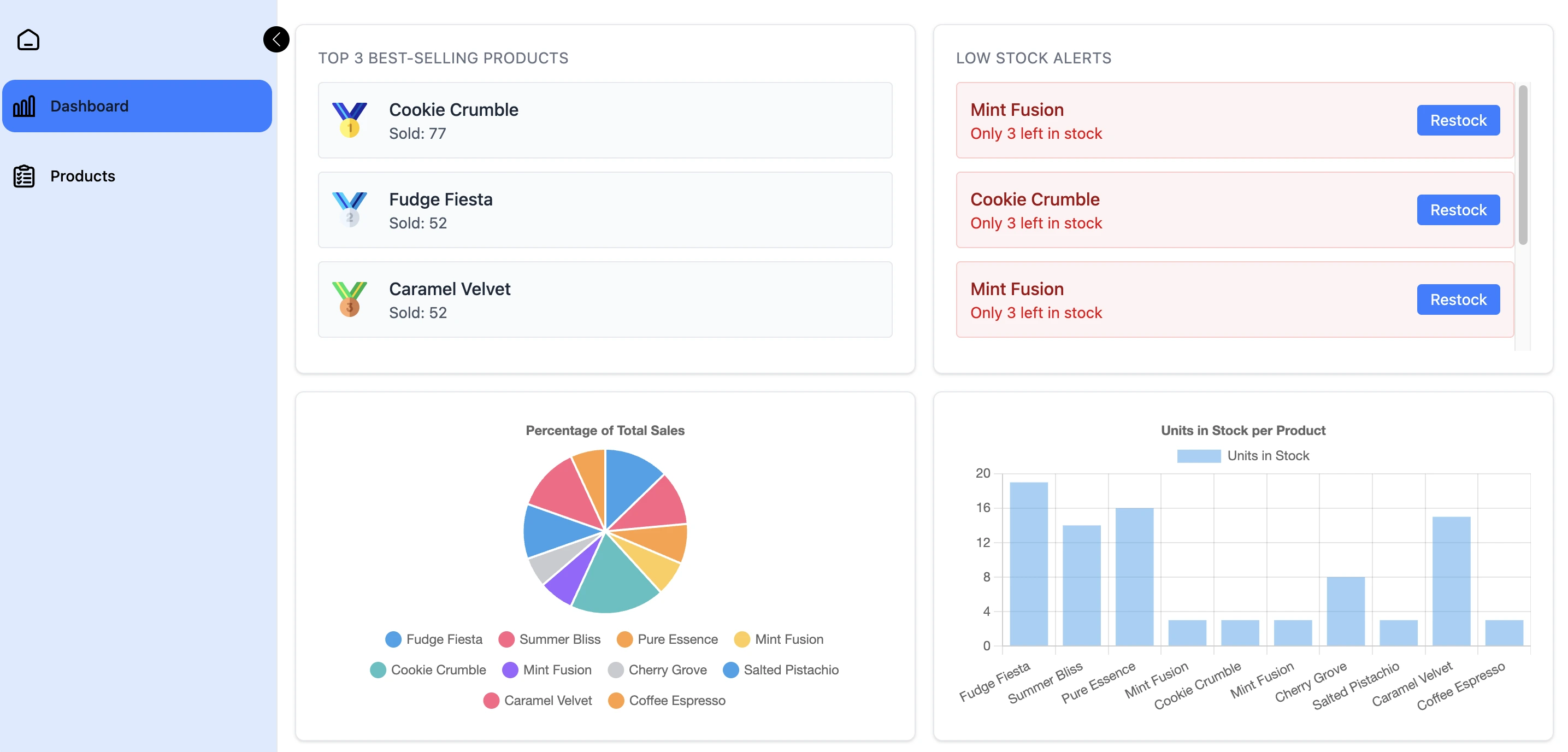Click the Dashboard bar chart icon
Screen dimensions: 1568x752
[25, 106]
